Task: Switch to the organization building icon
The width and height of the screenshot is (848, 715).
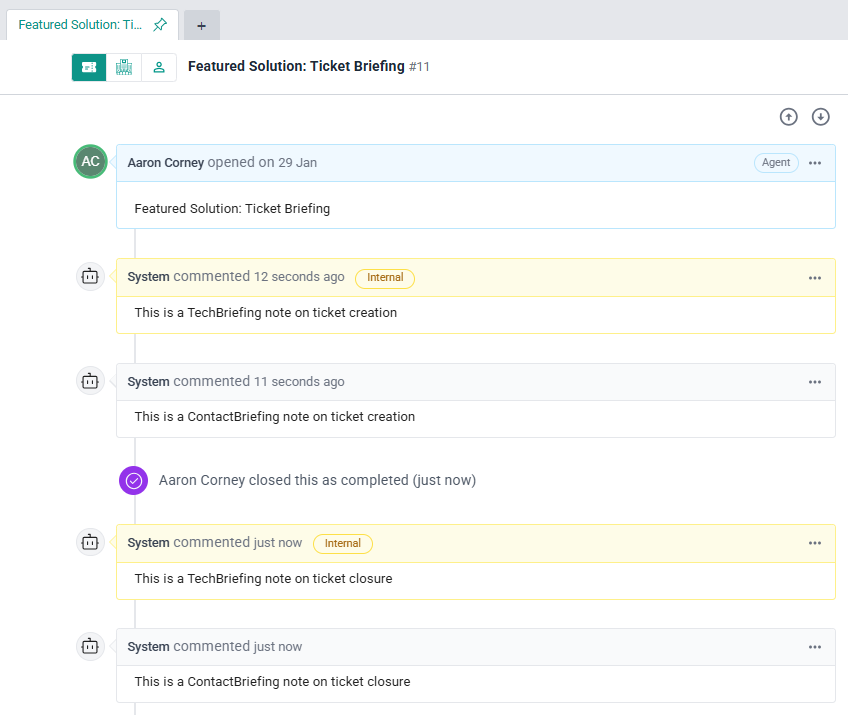Action: (x=124, y=67)
